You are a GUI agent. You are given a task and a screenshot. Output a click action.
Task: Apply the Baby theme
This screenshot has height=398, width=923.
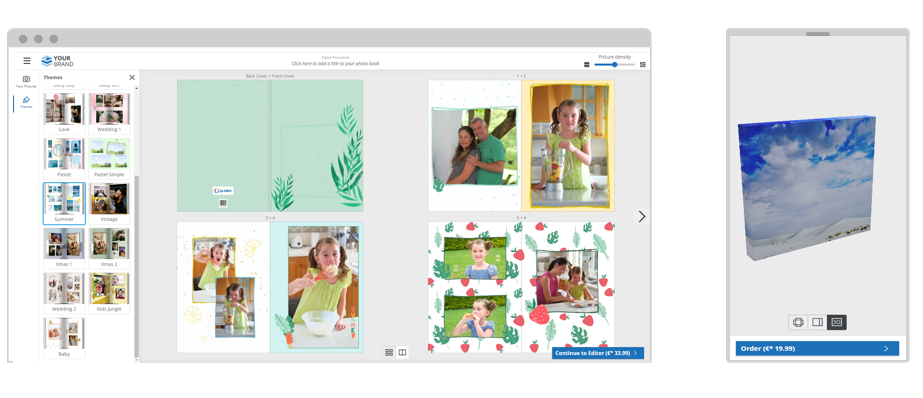coord(64,338)
